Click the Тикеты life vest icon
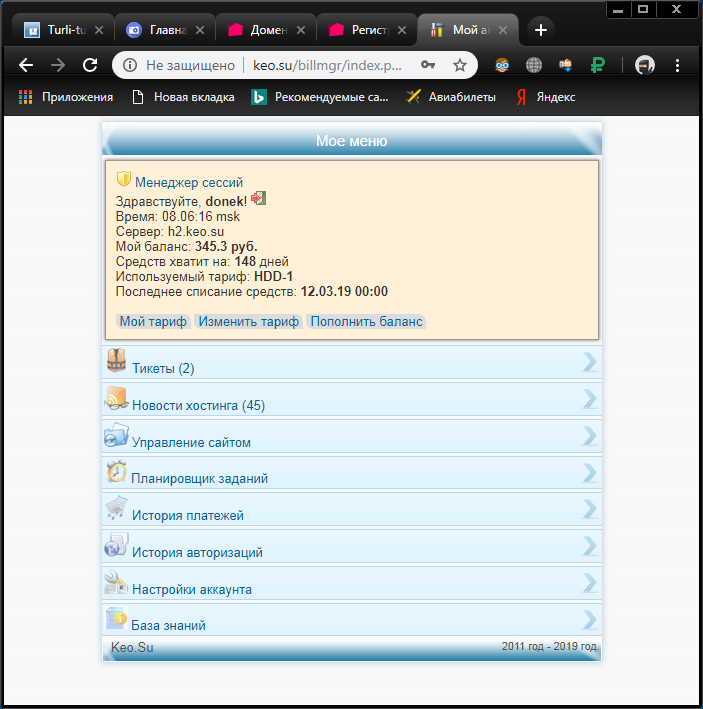 click(x=117, y=362)
